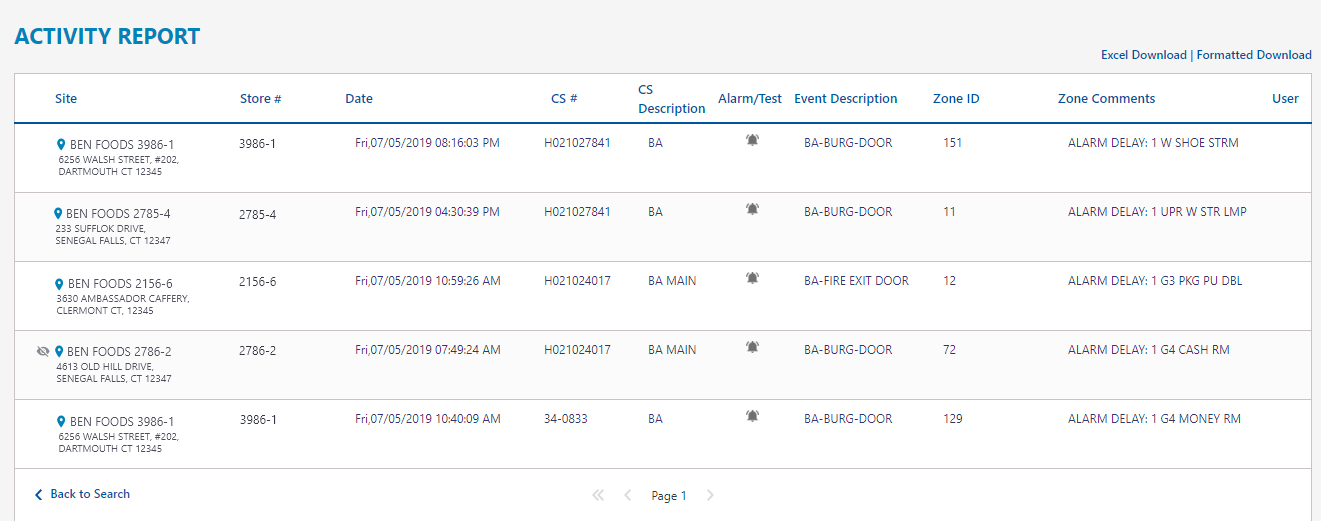Click alarm bell icon in 10:40:09 AM row
1322x522 pixels.
pos(752,417)
